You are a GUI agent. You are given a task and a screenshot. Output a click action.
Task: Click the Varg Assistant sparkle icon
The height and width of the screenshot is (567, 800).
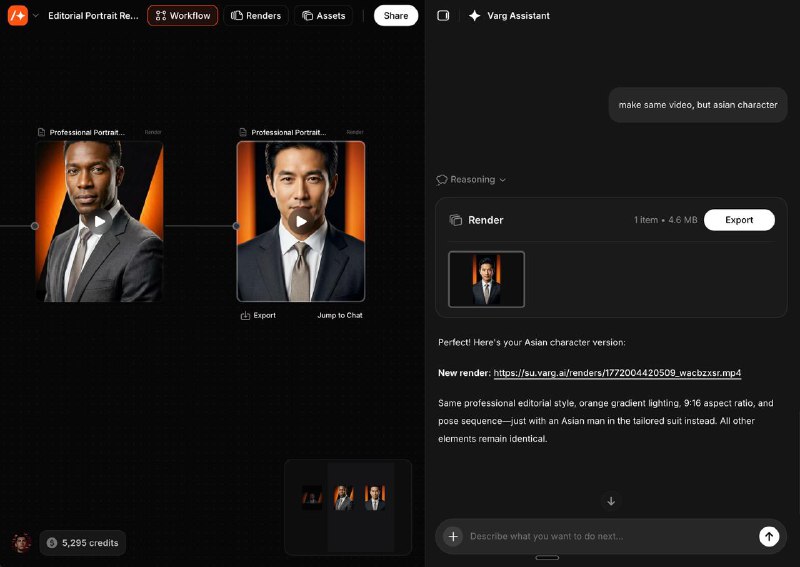click(x=475, y=16)
